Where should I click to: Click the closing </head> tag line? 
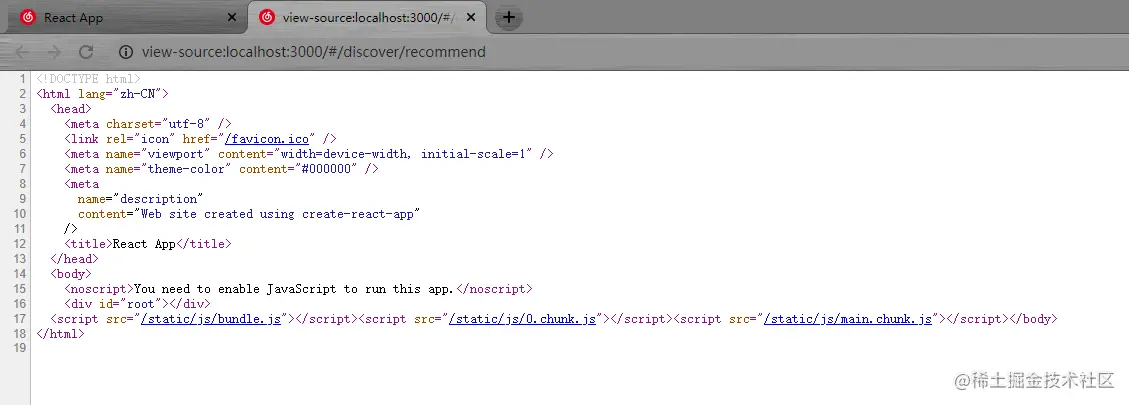74,259
